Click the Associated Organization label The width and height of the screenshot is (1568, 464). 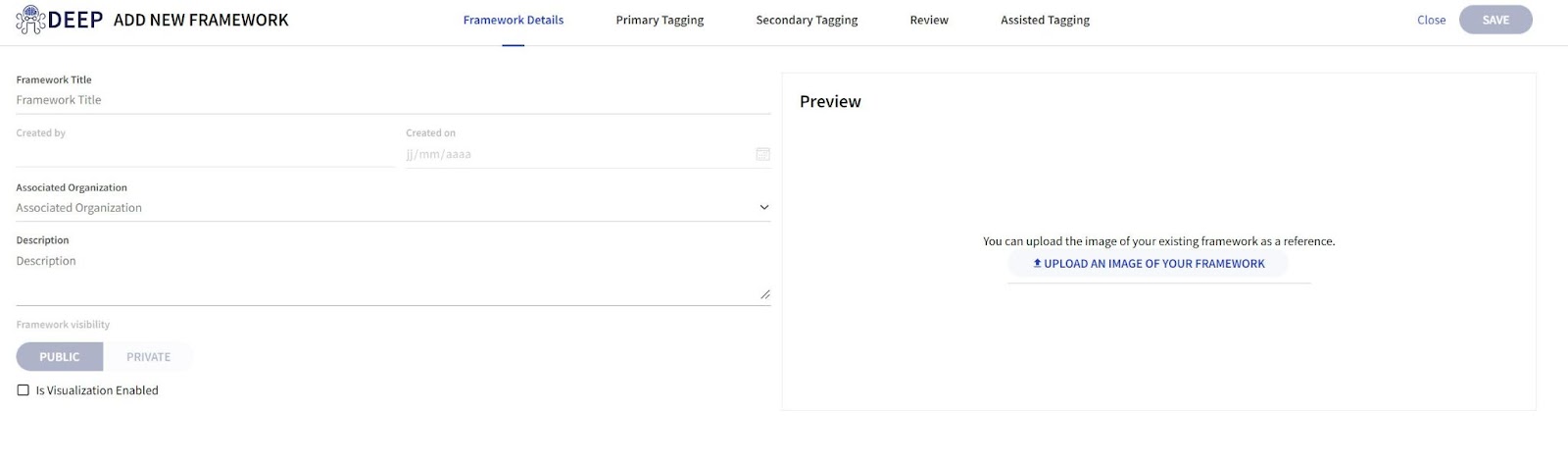point(72,187)
